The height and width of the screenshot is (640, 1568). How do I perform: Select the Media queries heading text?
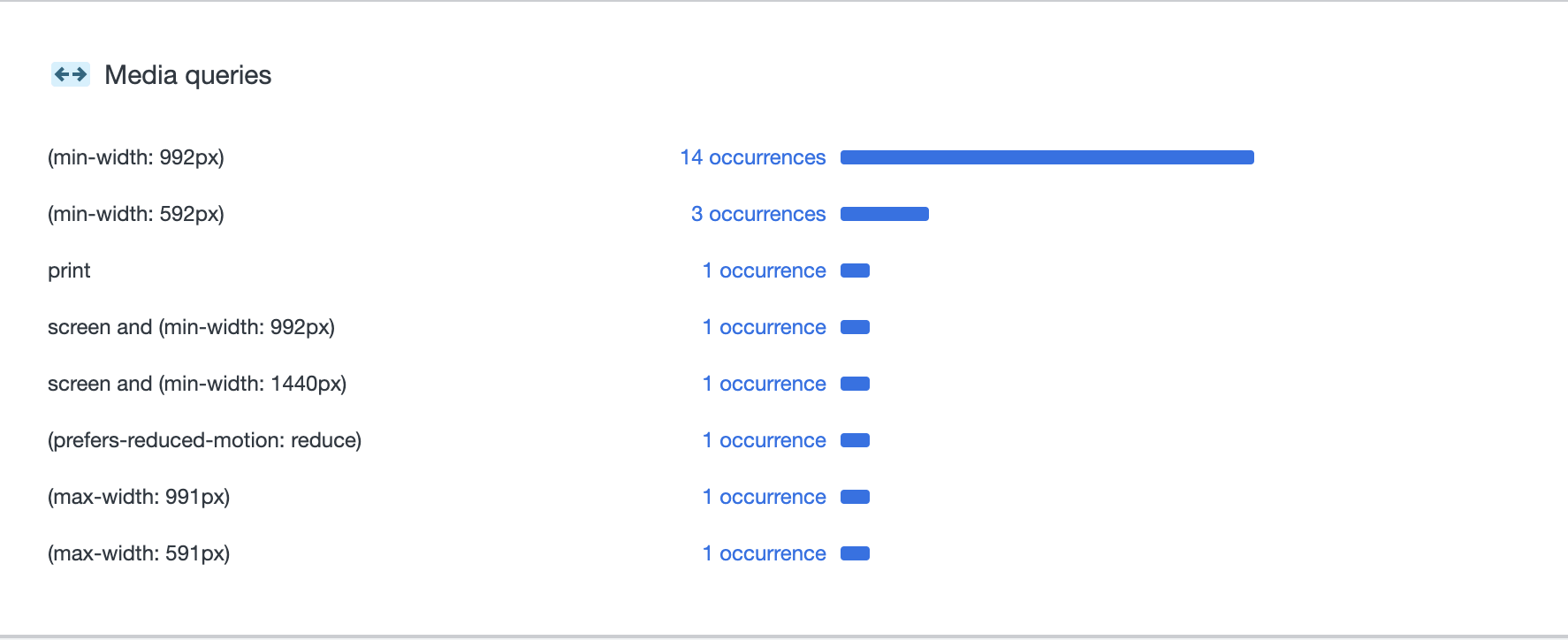pyautogui.click(x=188, y=75)
